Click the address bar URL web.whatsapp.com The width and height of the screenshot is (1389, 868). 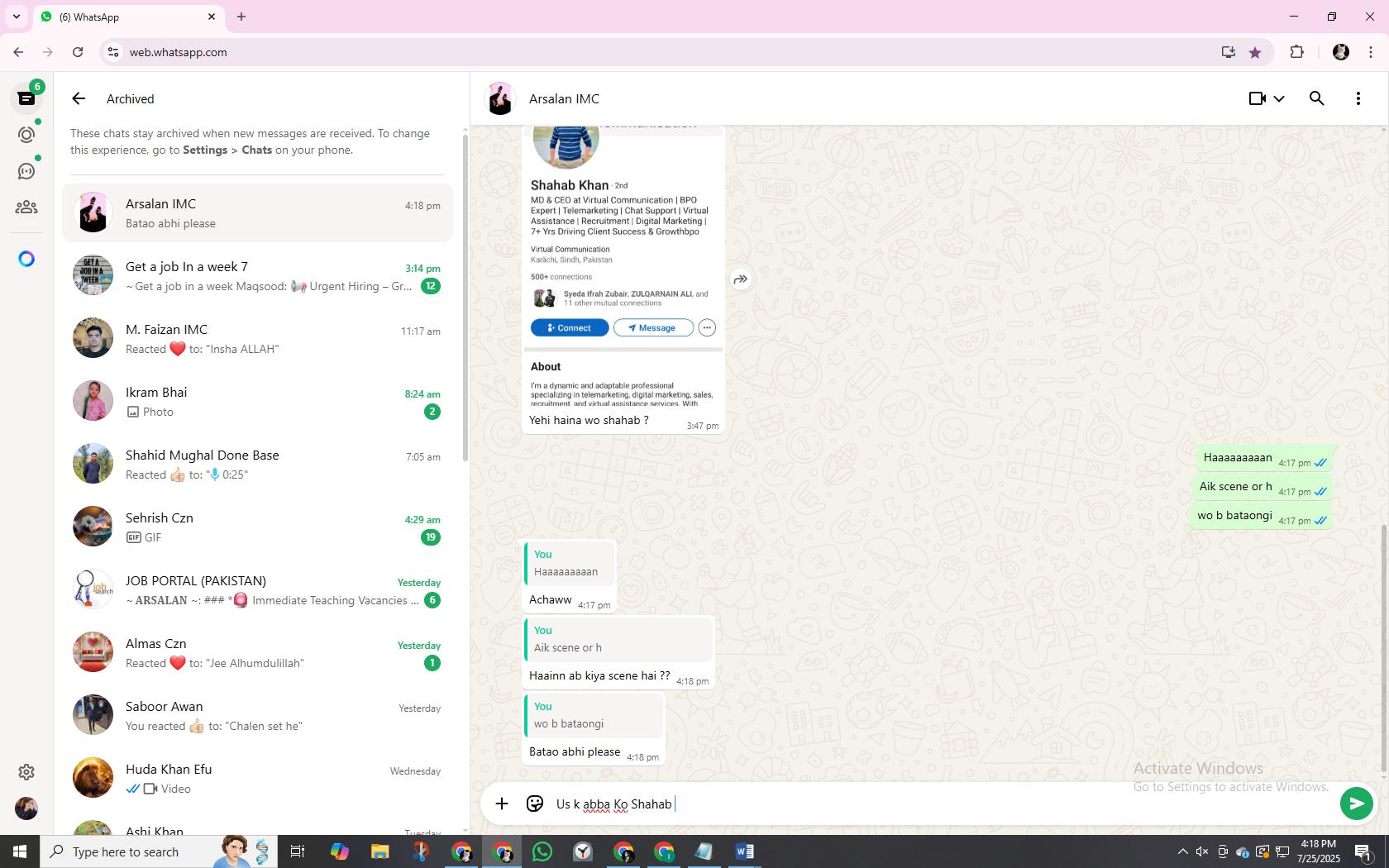(x=178, y=52)
